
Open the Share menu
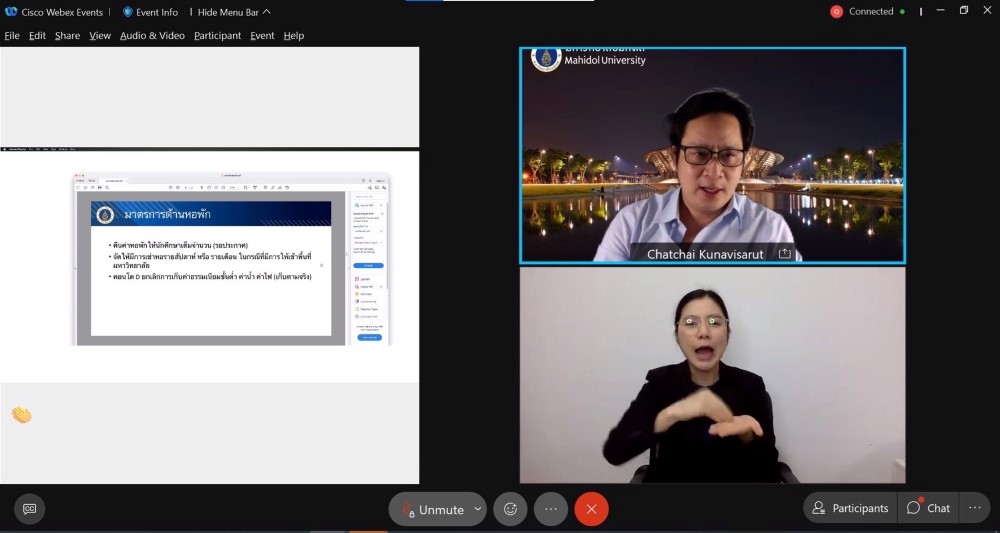(x=67, y=36)
